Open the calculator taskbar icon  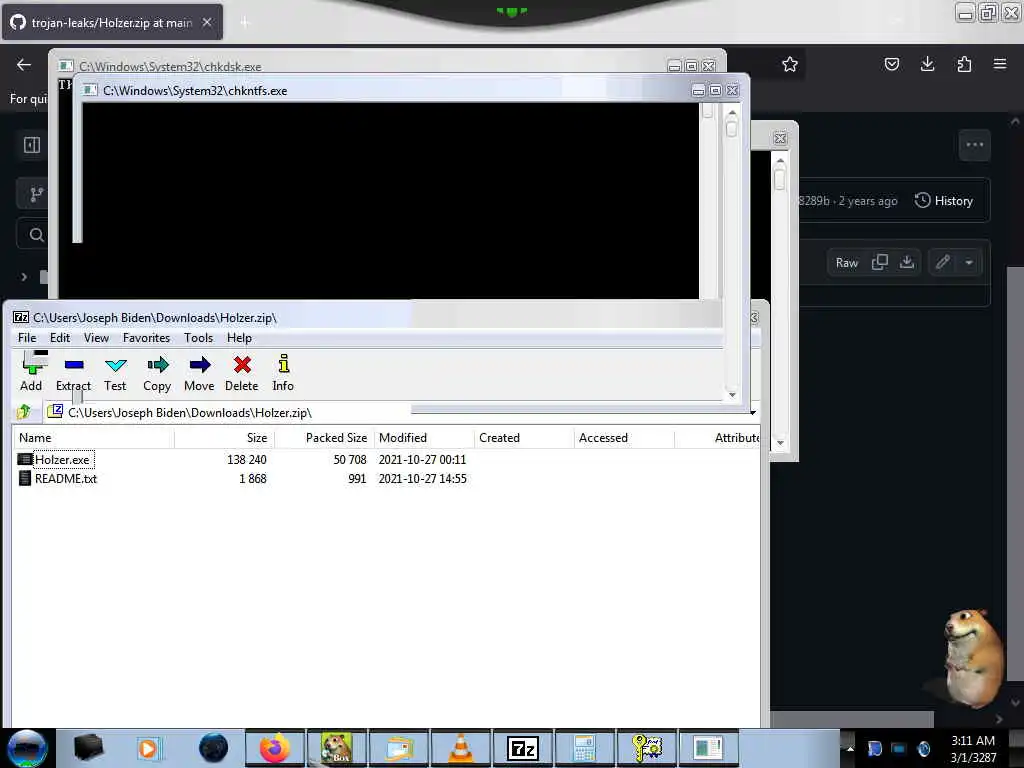tap(584, 748)
